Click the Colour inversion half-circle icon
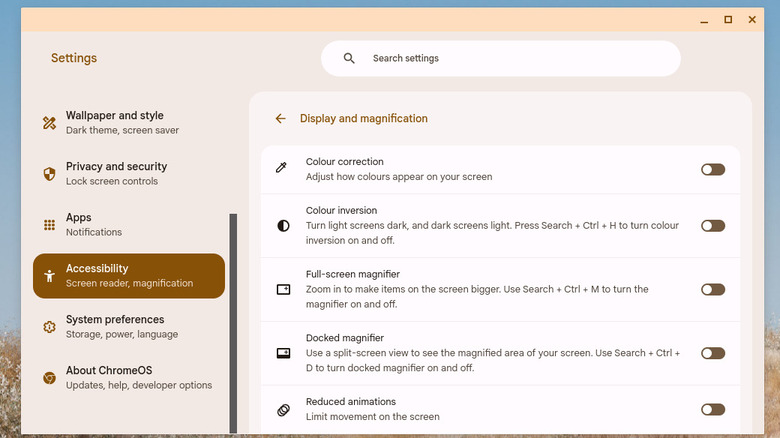780x438 pixels. (283, 226)
